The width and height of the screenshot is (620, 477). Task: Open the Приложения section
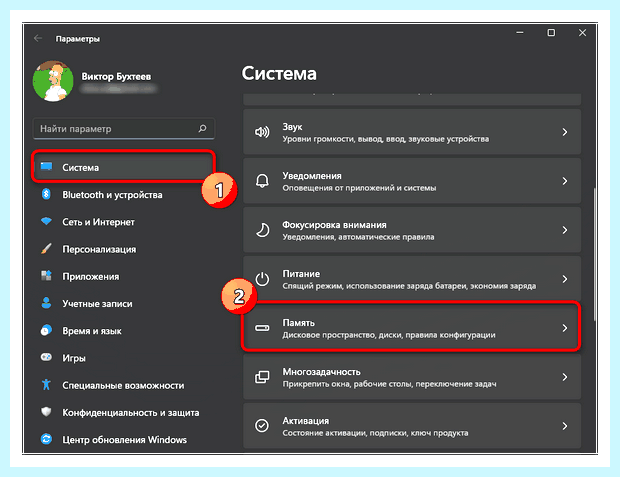(x=91, y=276)
